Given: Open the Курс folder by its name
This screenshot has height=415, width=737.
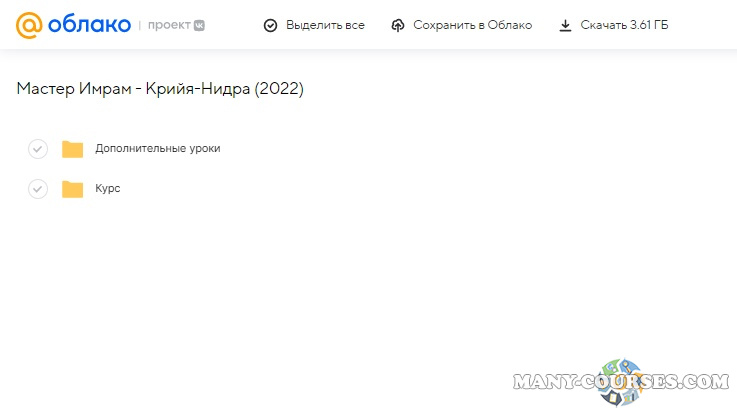Looking at the screenshot, I should pos(108,188).
